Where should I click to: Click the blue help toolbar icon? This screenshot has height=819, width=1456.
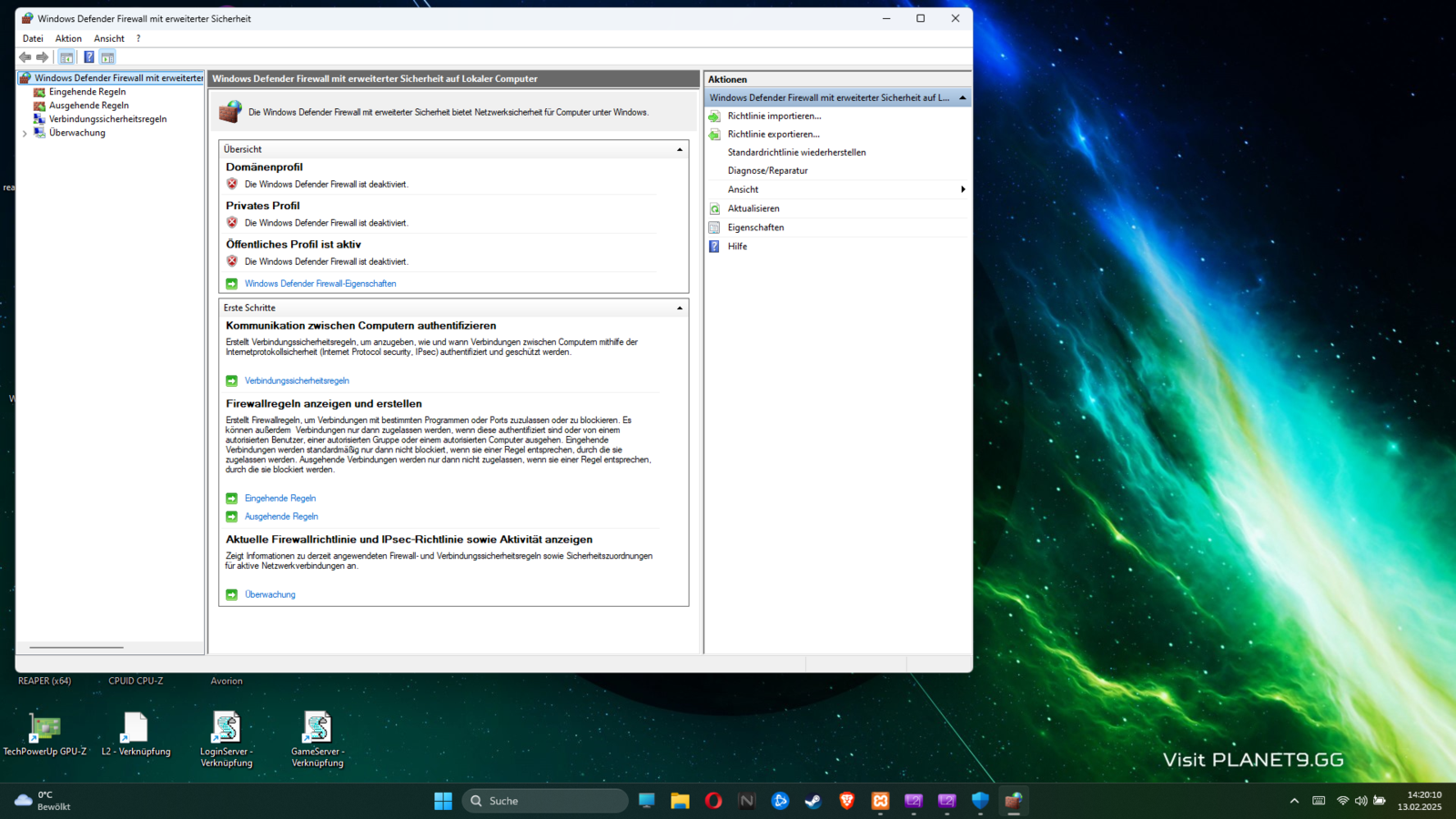pos(88,57)
